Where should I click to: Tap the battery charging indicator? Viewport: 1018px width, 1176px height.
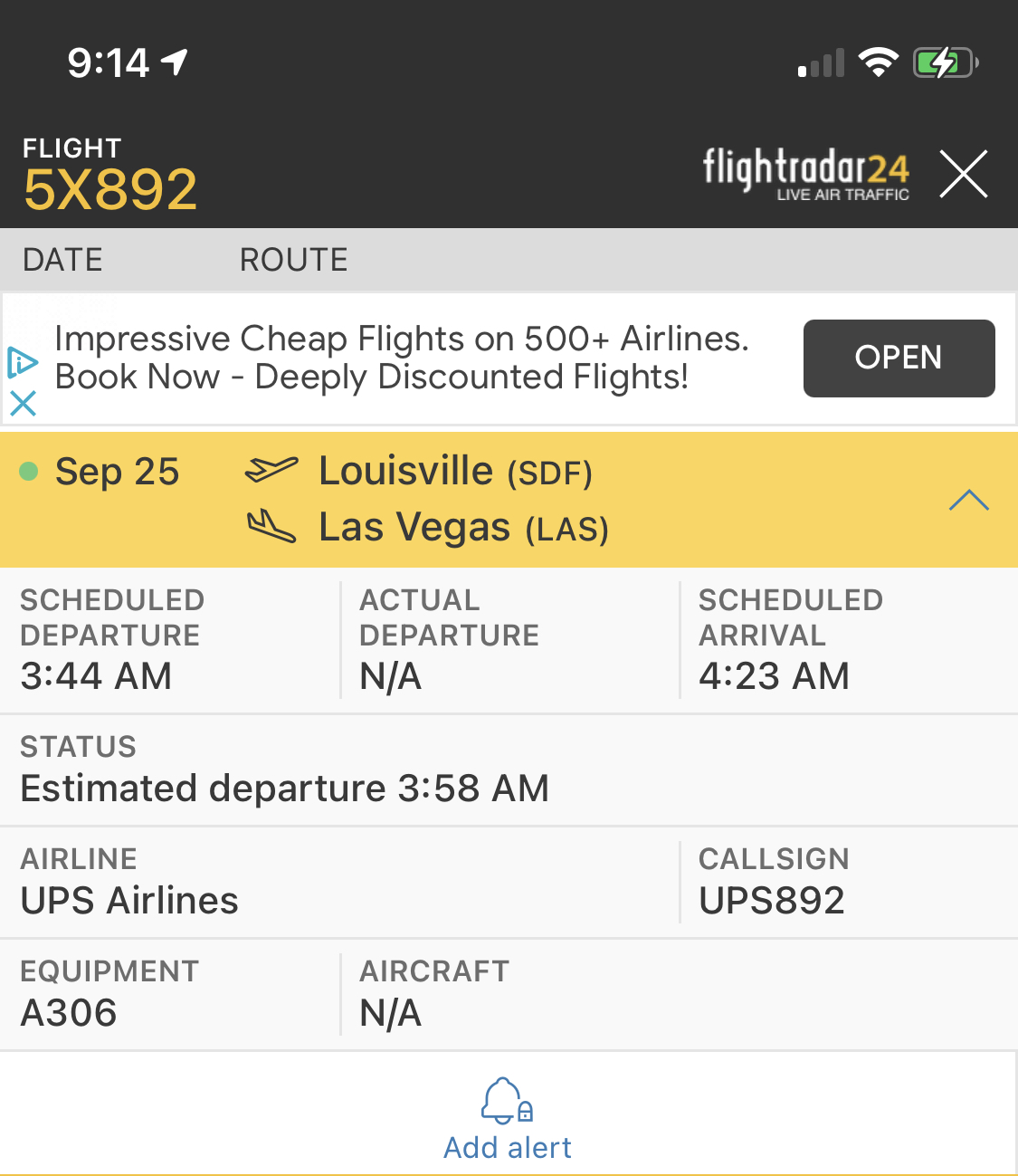point(944,63)
